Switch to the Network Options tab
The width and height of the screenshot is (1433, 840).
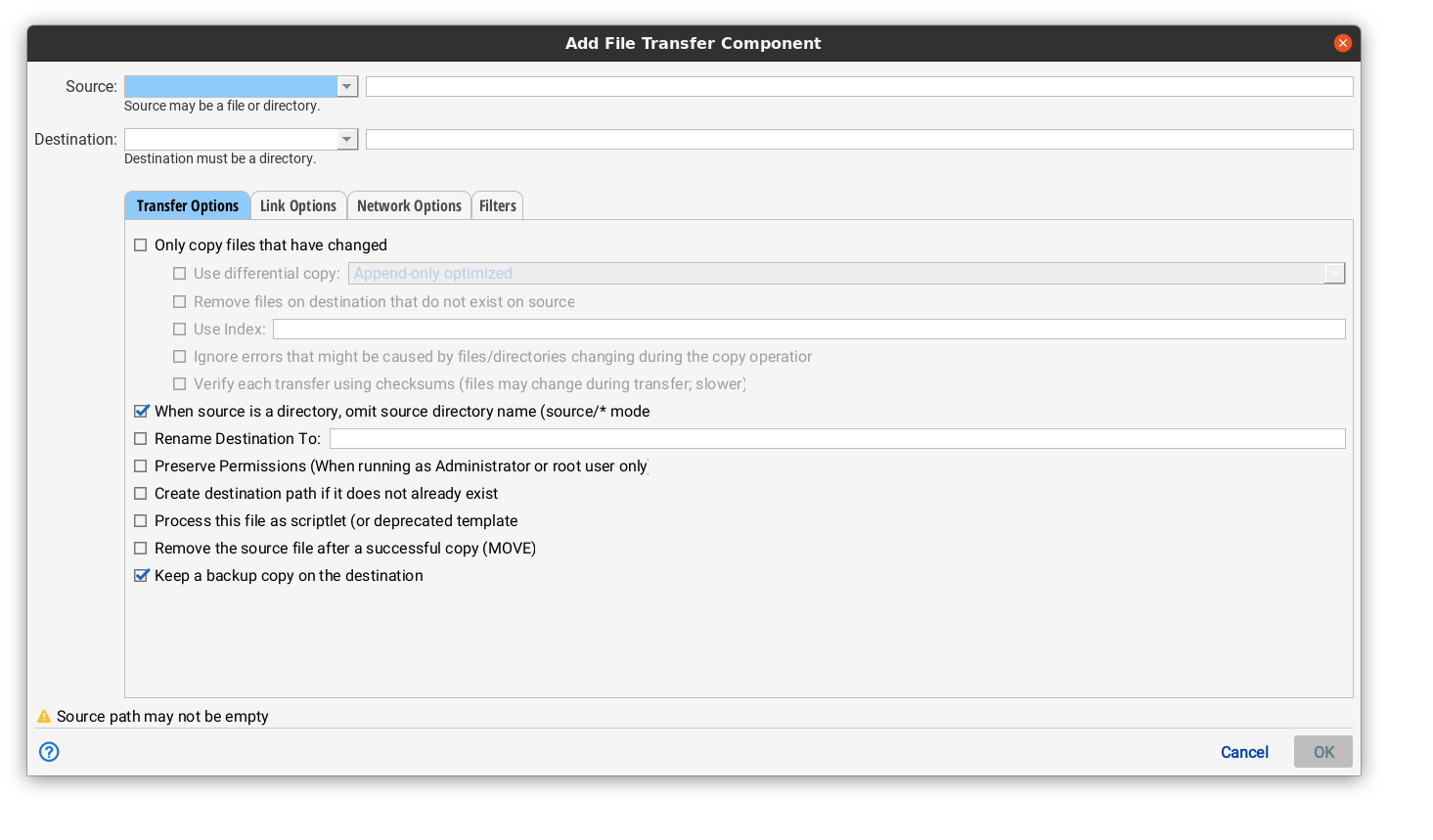click(x=408, y=204)
